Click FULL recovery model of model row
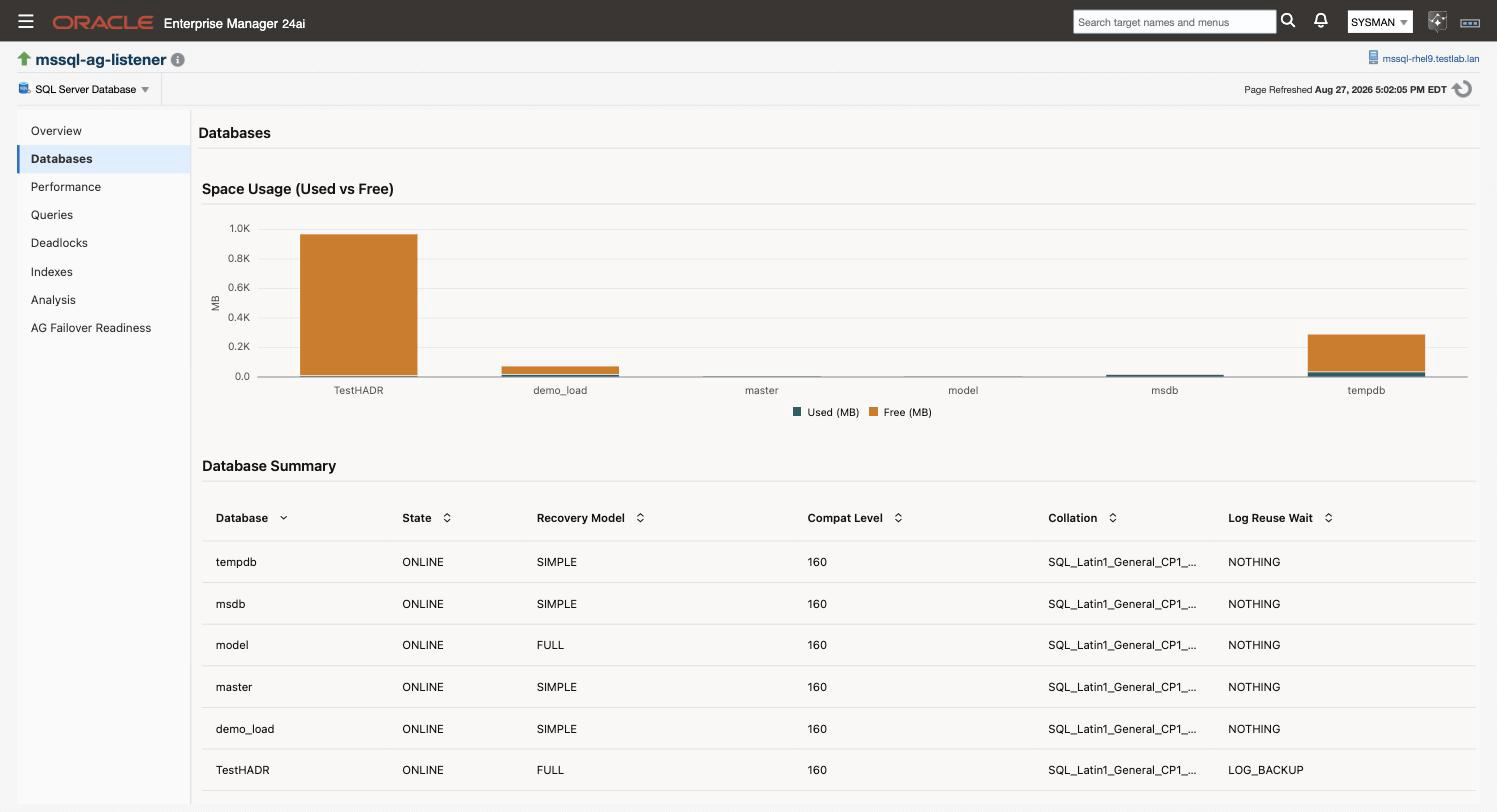 click(550, 645)
